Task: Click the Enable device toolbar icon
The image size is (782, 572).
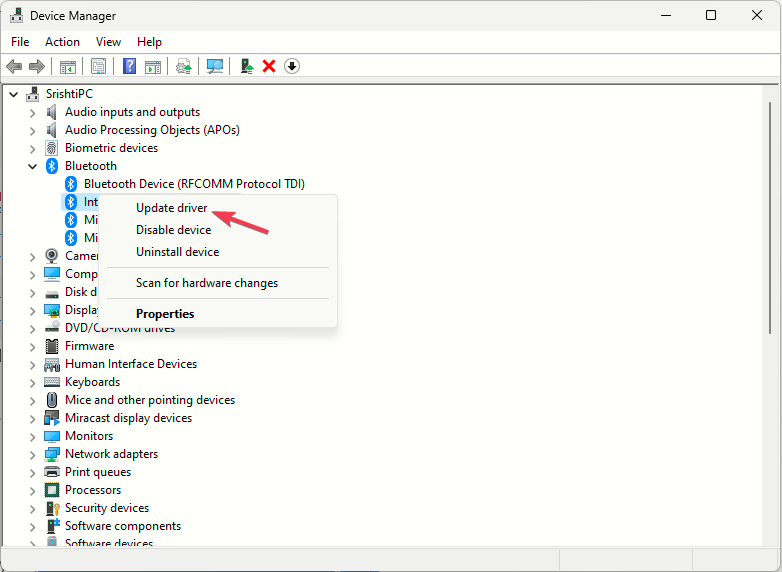Action: coord(246,66)
